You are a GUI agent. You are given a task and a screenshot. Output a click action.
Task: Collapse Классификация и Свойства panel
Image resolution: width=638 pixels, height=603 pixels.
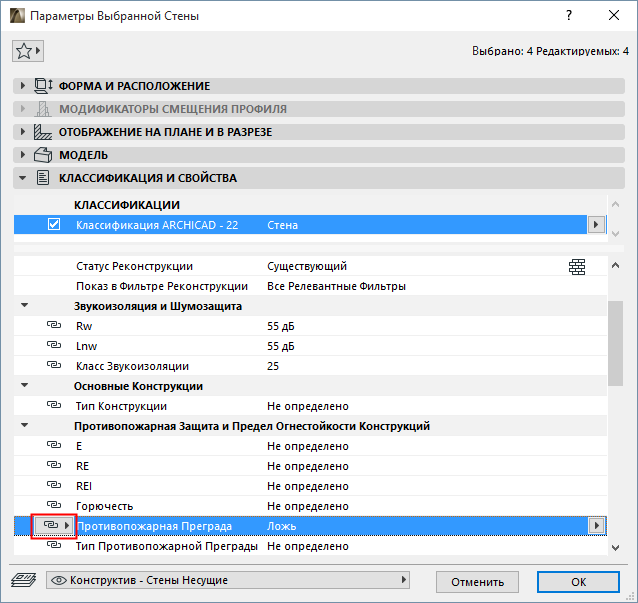coord(23,178)
